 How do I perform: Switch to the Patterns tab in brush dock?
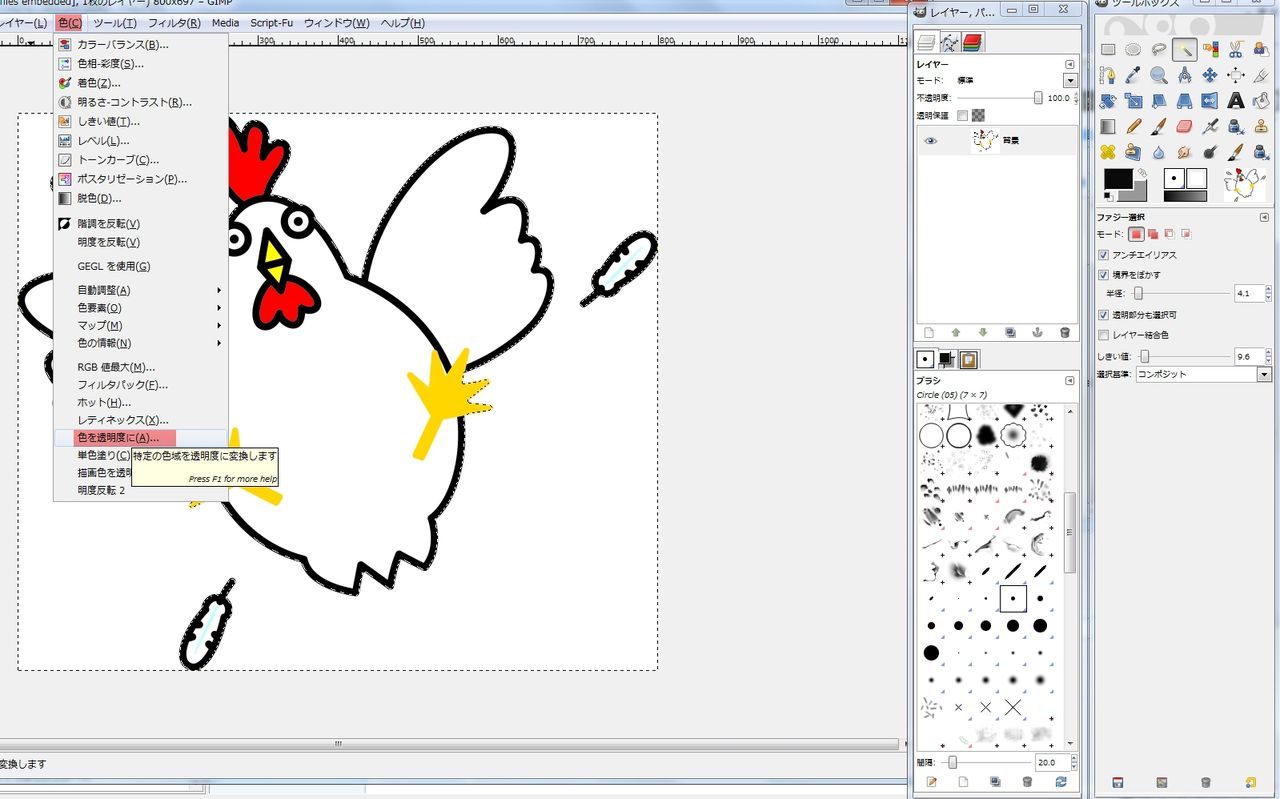pyautogui.click(x=968, y=360)
